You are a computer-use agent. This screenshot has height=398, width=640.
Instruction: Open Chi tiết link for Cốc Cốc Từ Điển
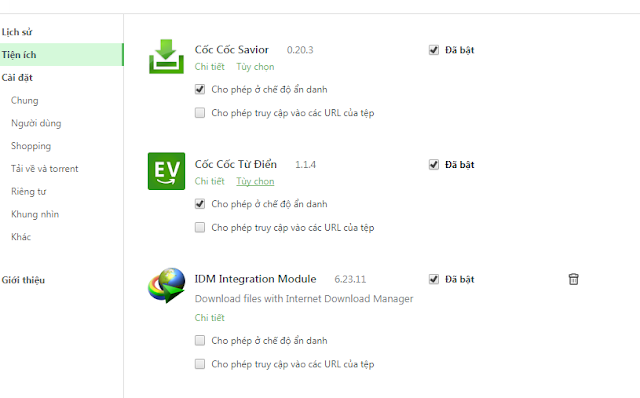point(210,181)
